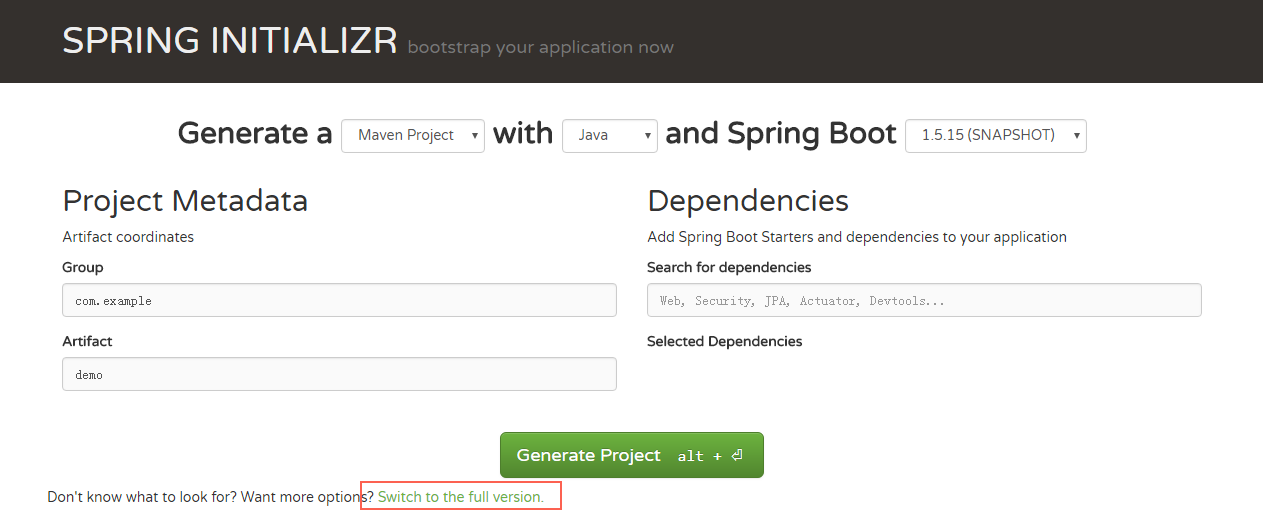Click the Artifact coordinates text
The width and height of the screenshot is (1263, 525).
[128, 237]
